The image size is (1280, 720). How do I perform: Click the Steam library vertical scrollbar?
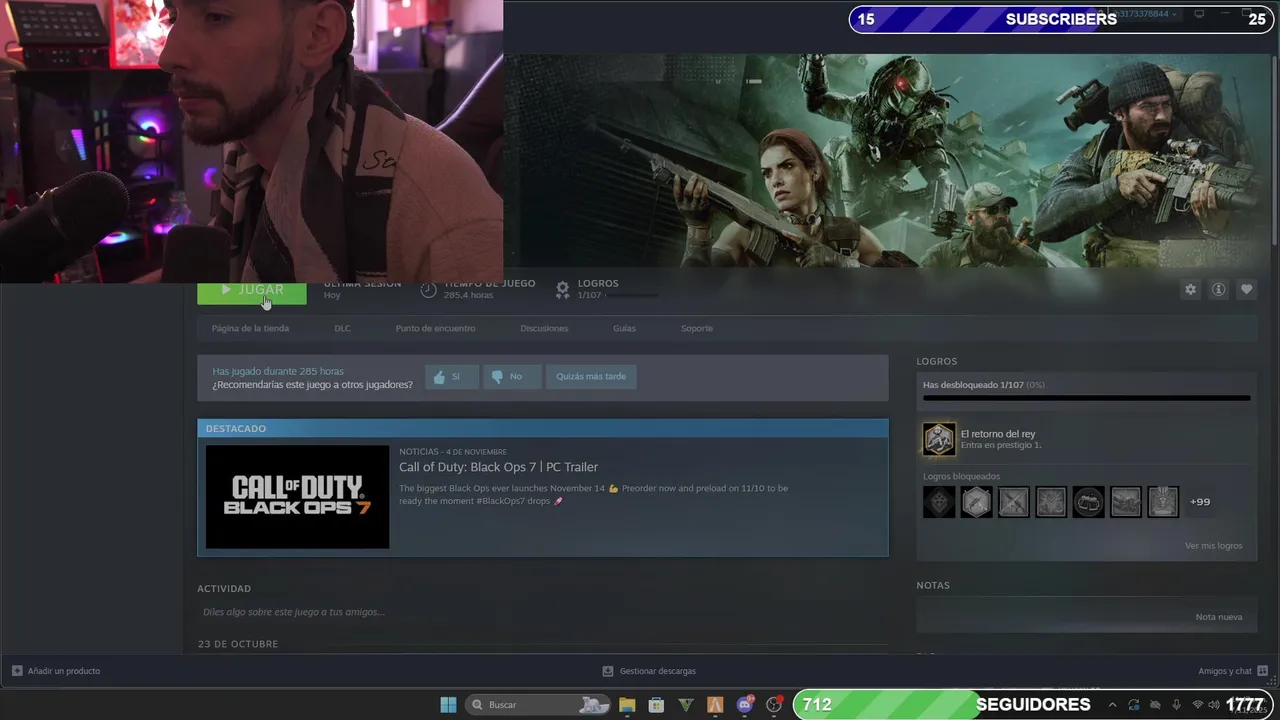click(x=1274, y=150)
